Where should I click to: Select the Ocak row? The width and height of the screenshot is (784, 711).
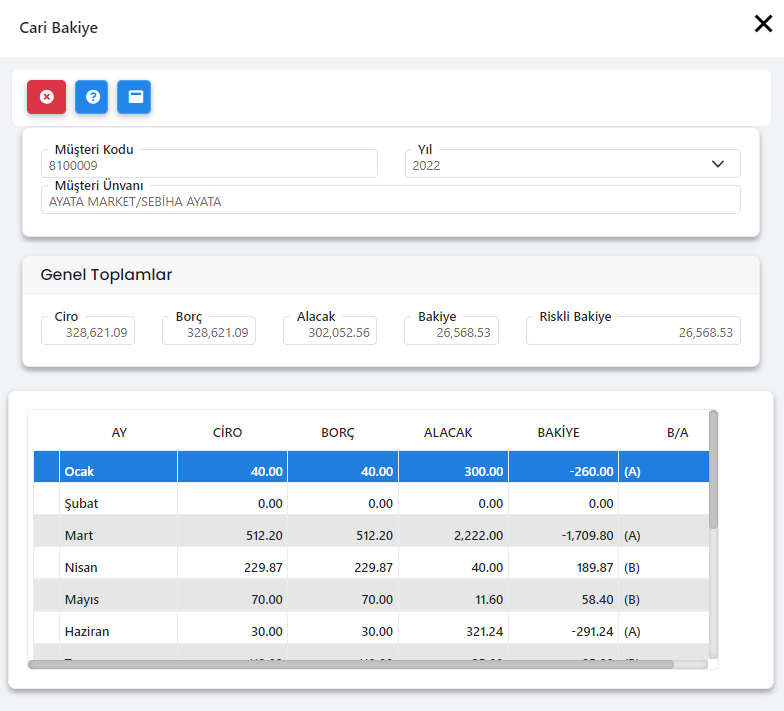(x=120, y=471)
